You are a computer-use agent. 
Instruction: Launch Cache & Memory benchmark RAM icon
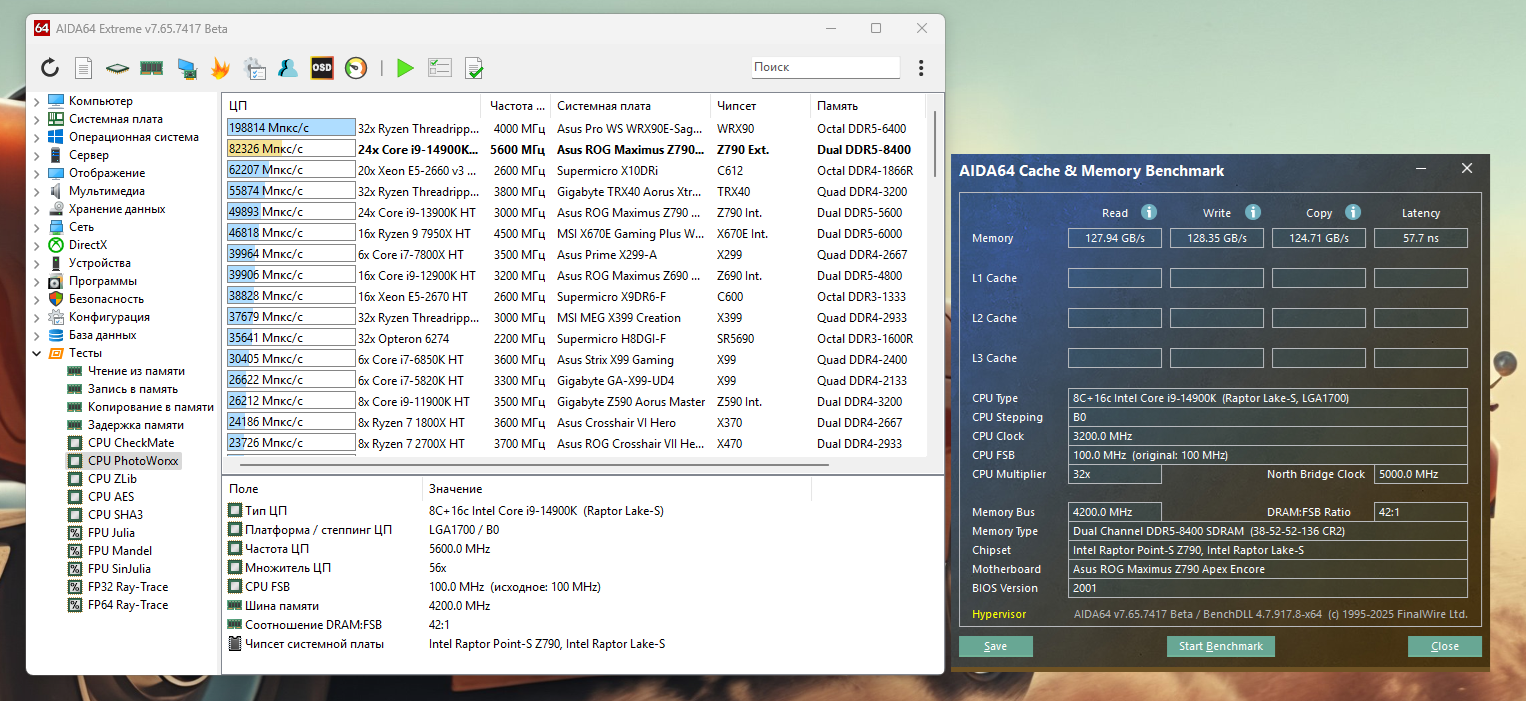[x=151, y=68]
